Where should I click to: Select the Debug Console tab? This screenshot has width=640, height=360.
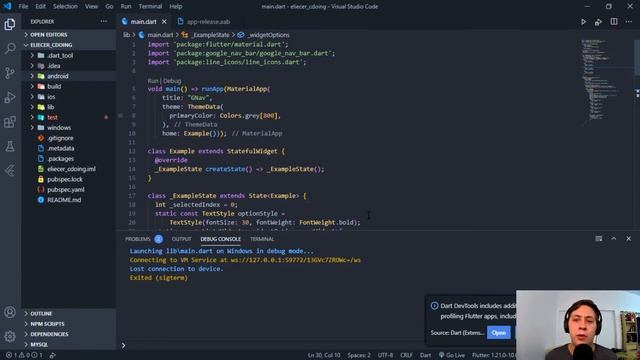(x=220, y=239)
